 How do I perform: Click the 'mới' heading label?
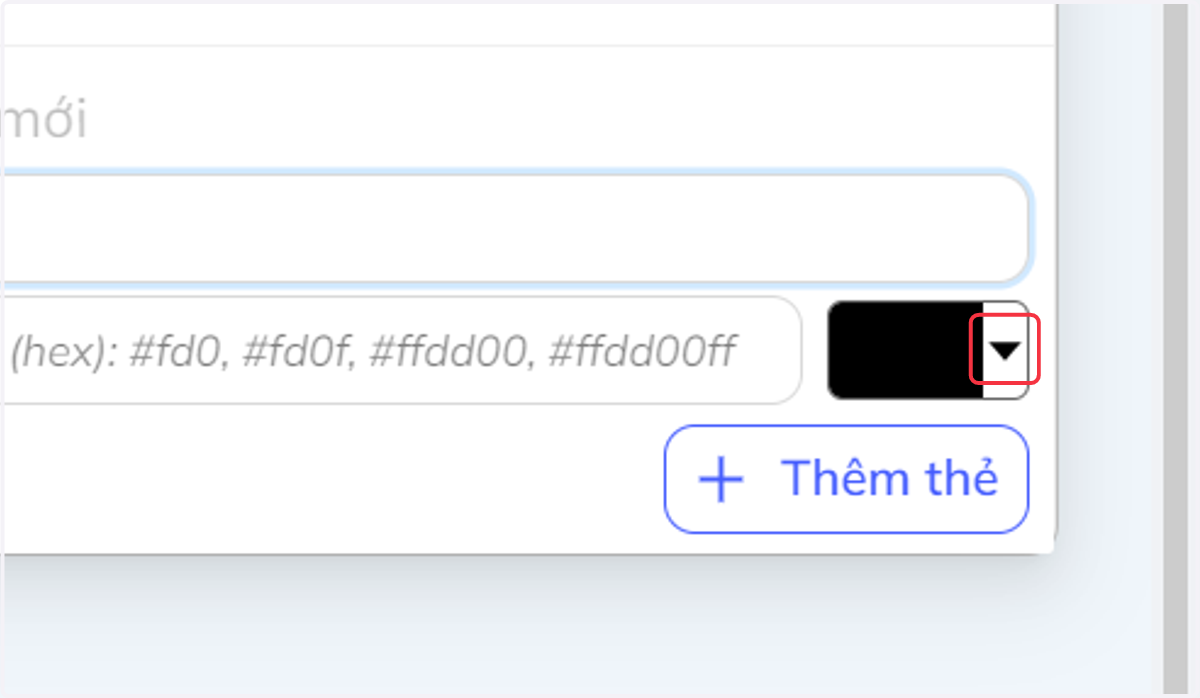(x=44, y=121)
